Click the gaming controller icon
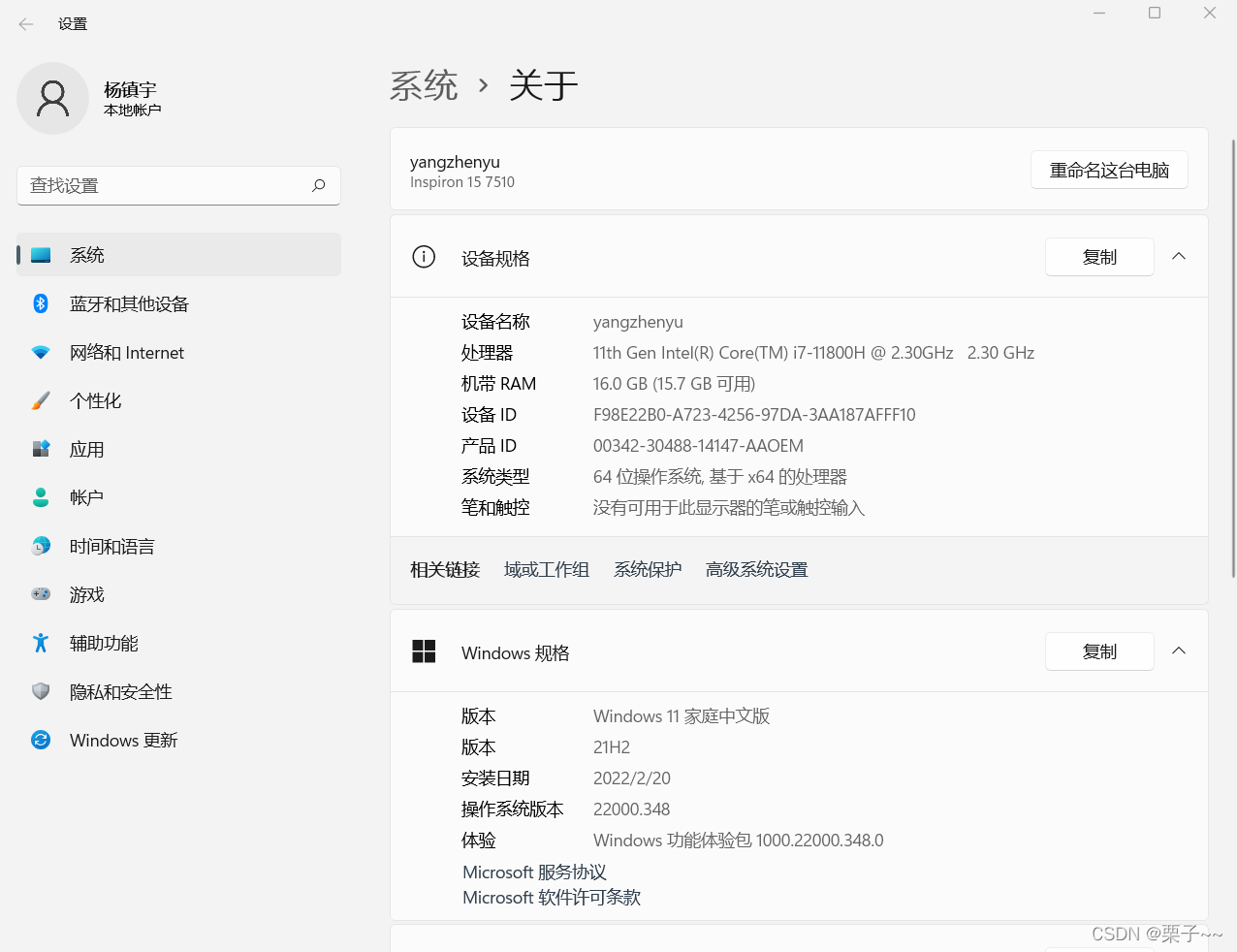The height and width of the screenshot is (952, 1237). coord(41,594)
